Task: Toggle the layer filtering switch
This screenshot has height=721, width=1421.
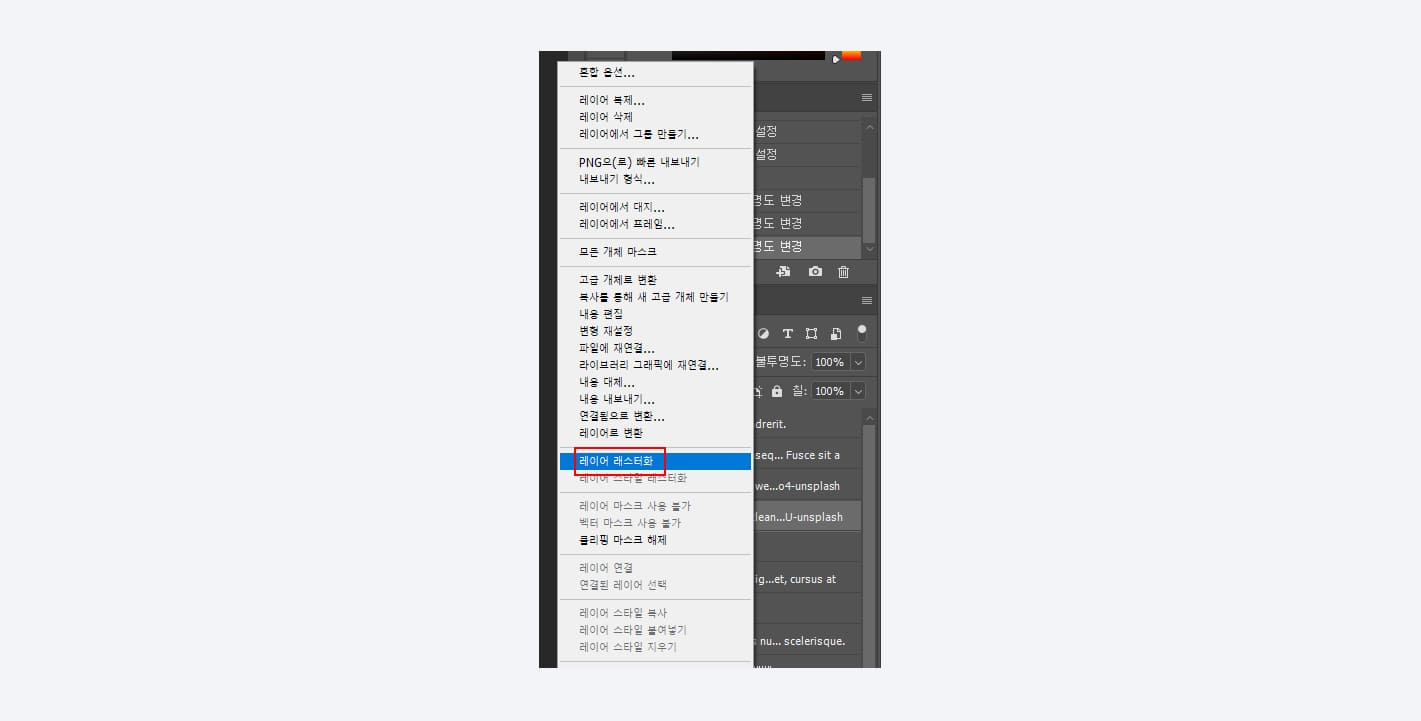Action: click(862, 332)
